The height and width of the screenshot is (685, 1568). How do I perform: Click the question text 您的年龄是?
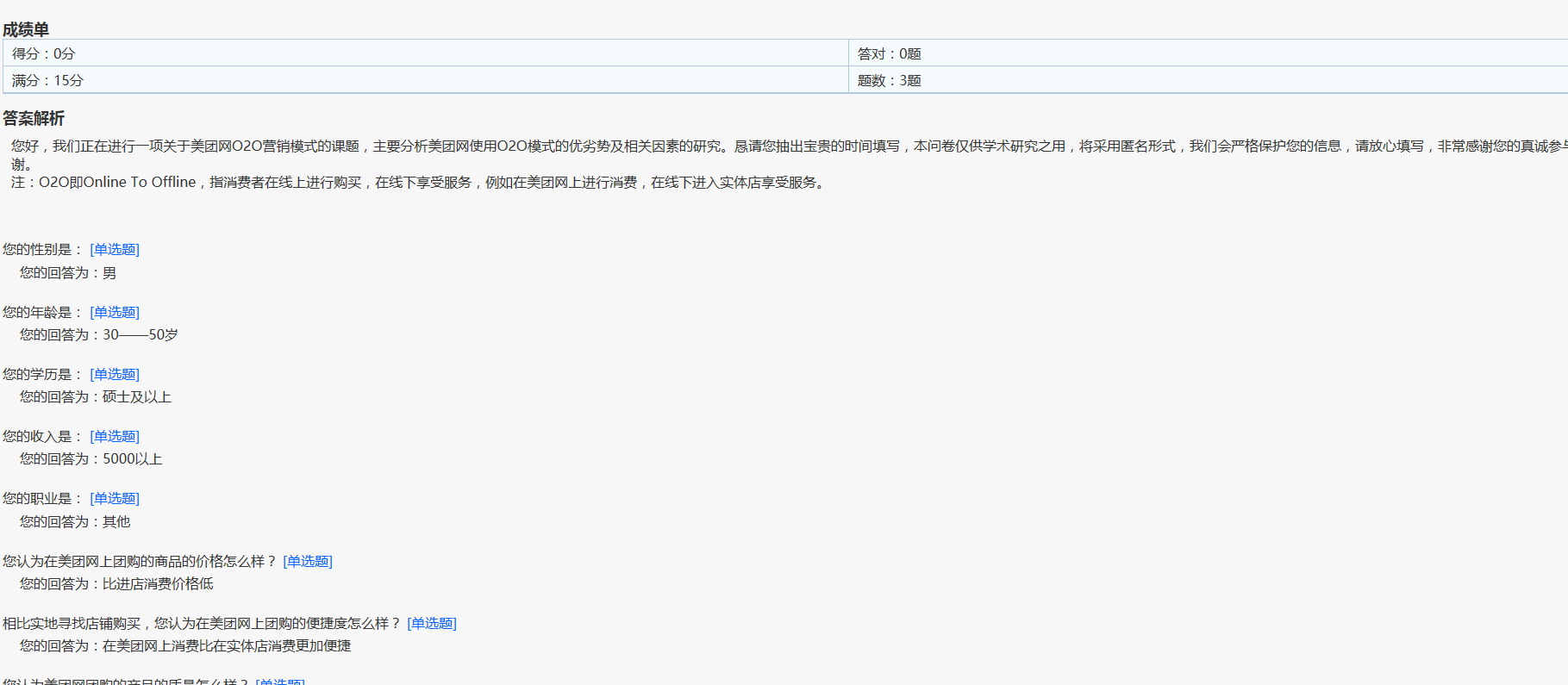pos(43,312)
